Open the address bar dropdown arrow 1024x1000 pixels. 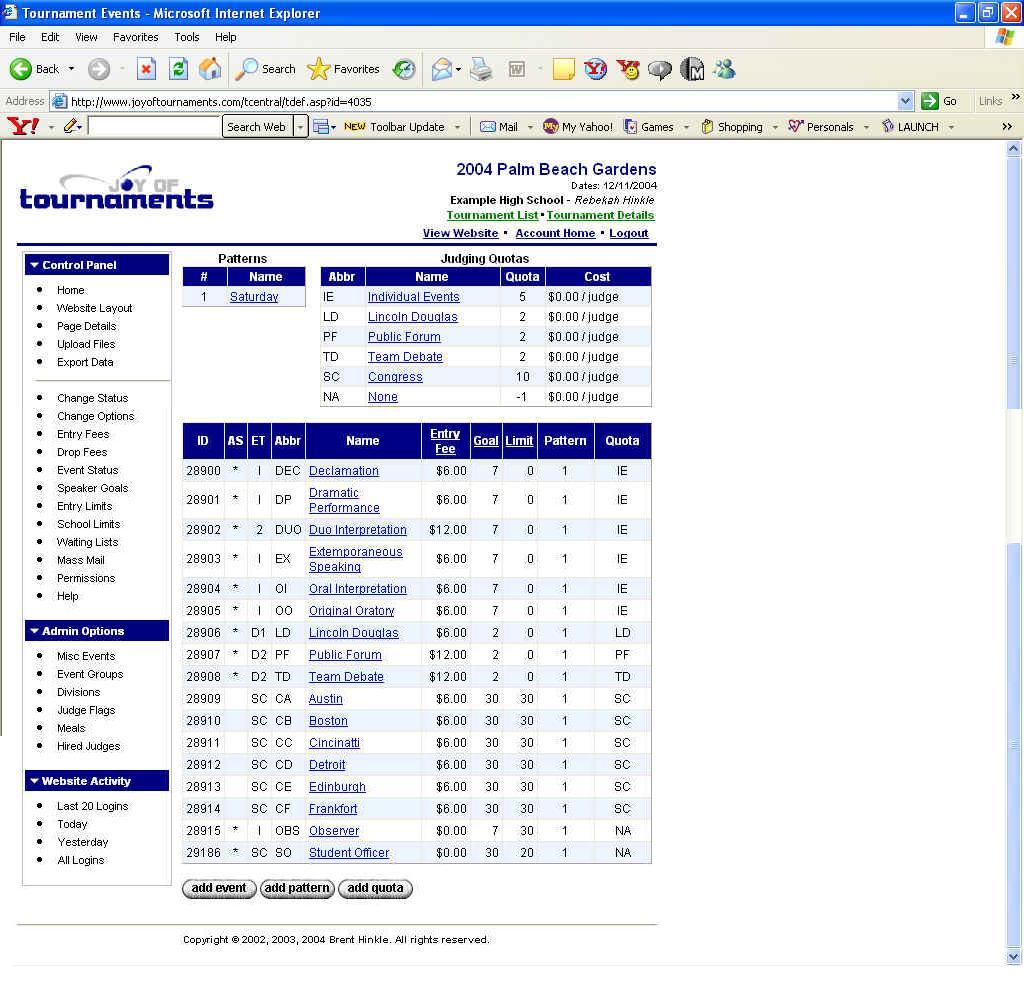point(905,101)
